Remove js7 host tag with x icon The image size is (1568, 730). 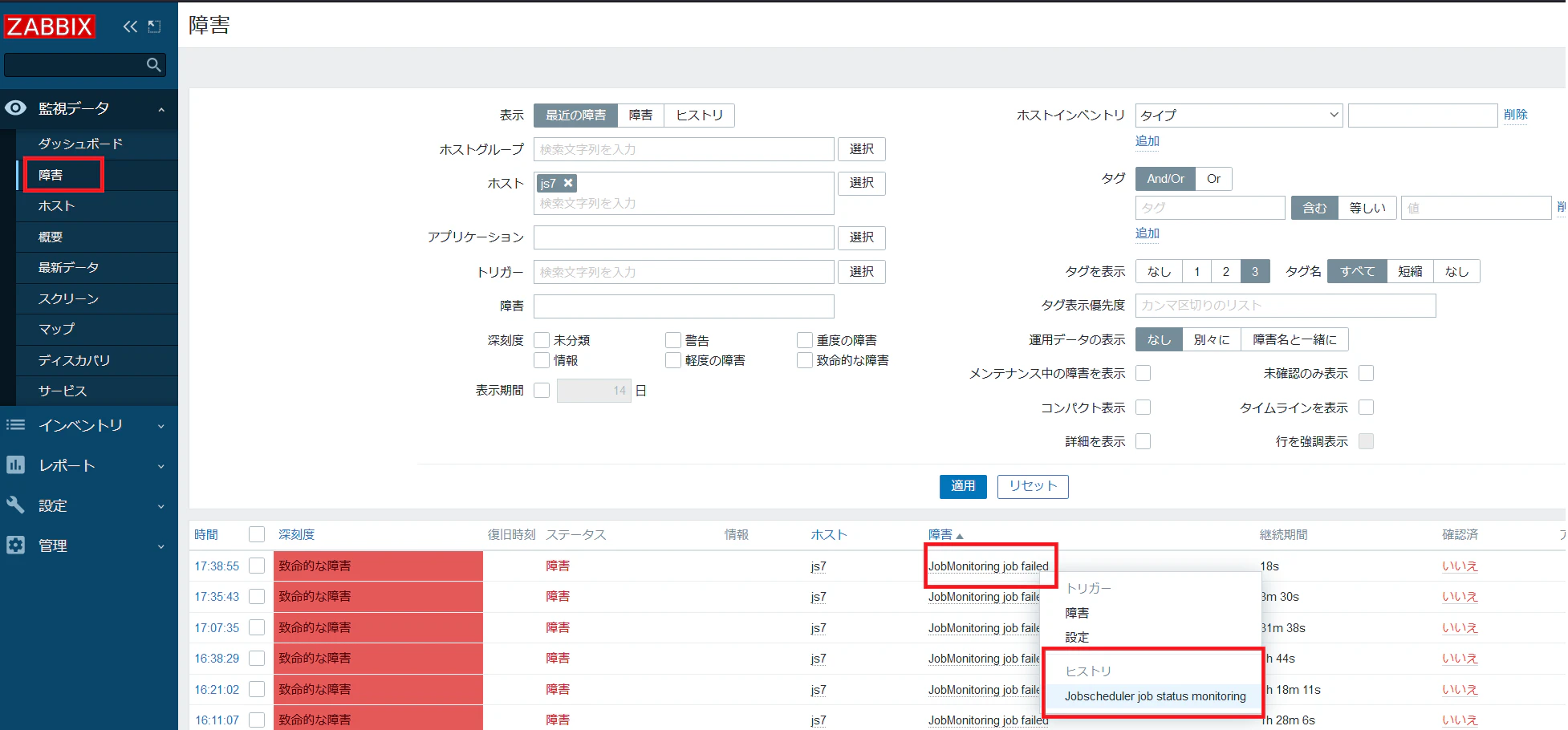(x=568, y=183)
